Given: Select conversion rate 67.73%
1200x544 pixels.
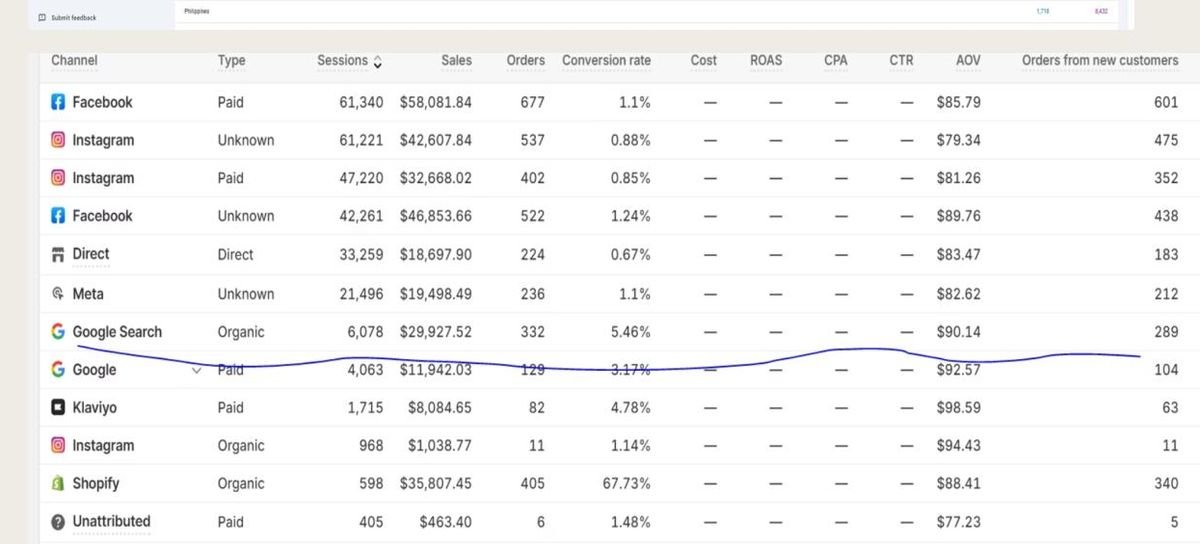Looking at the screenshot, I should point(626,484).
